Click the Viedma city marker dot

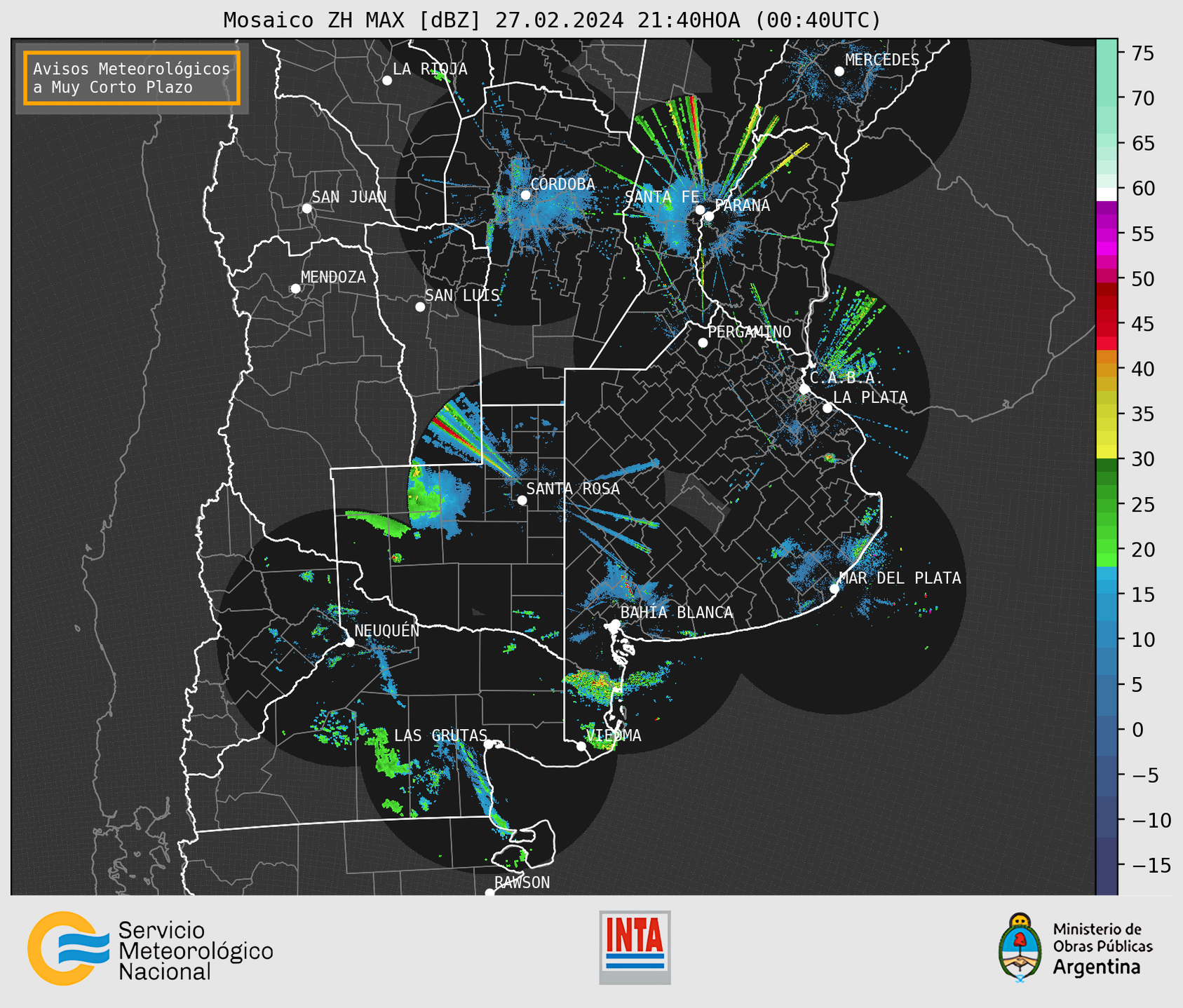(x=581, y=747)
